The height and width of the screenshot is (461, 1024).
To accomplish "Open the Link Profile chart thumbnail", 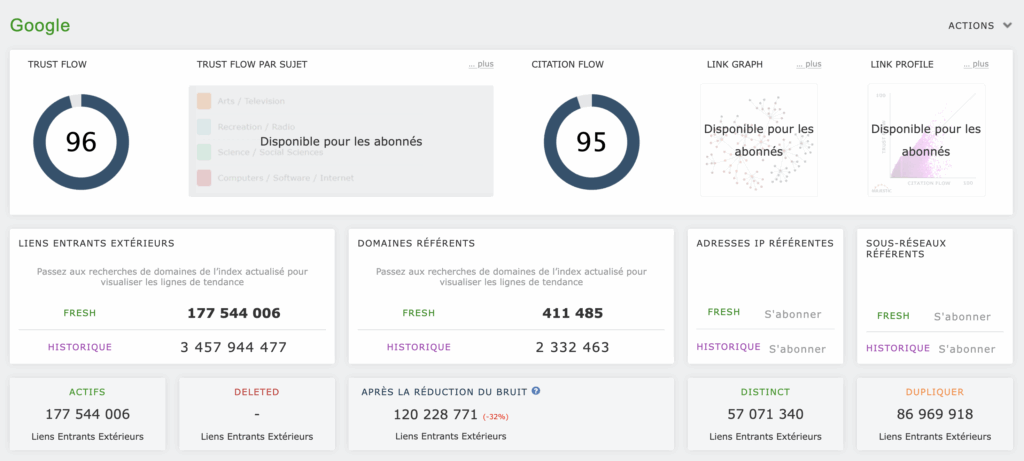I will (x=926, y=140).
